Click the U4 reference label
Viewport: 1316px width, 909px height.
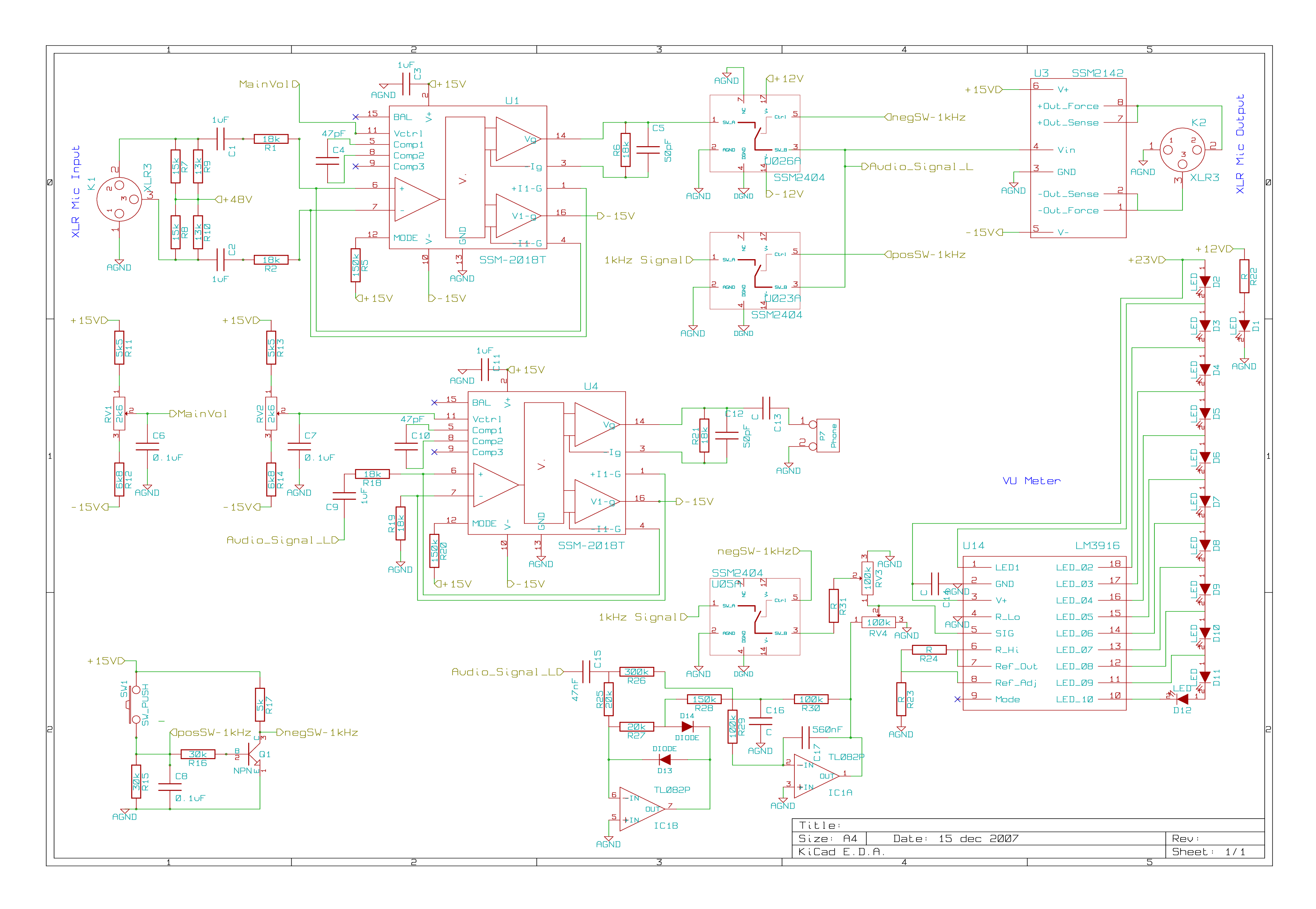pyautogui.click(x=591, y=386)
